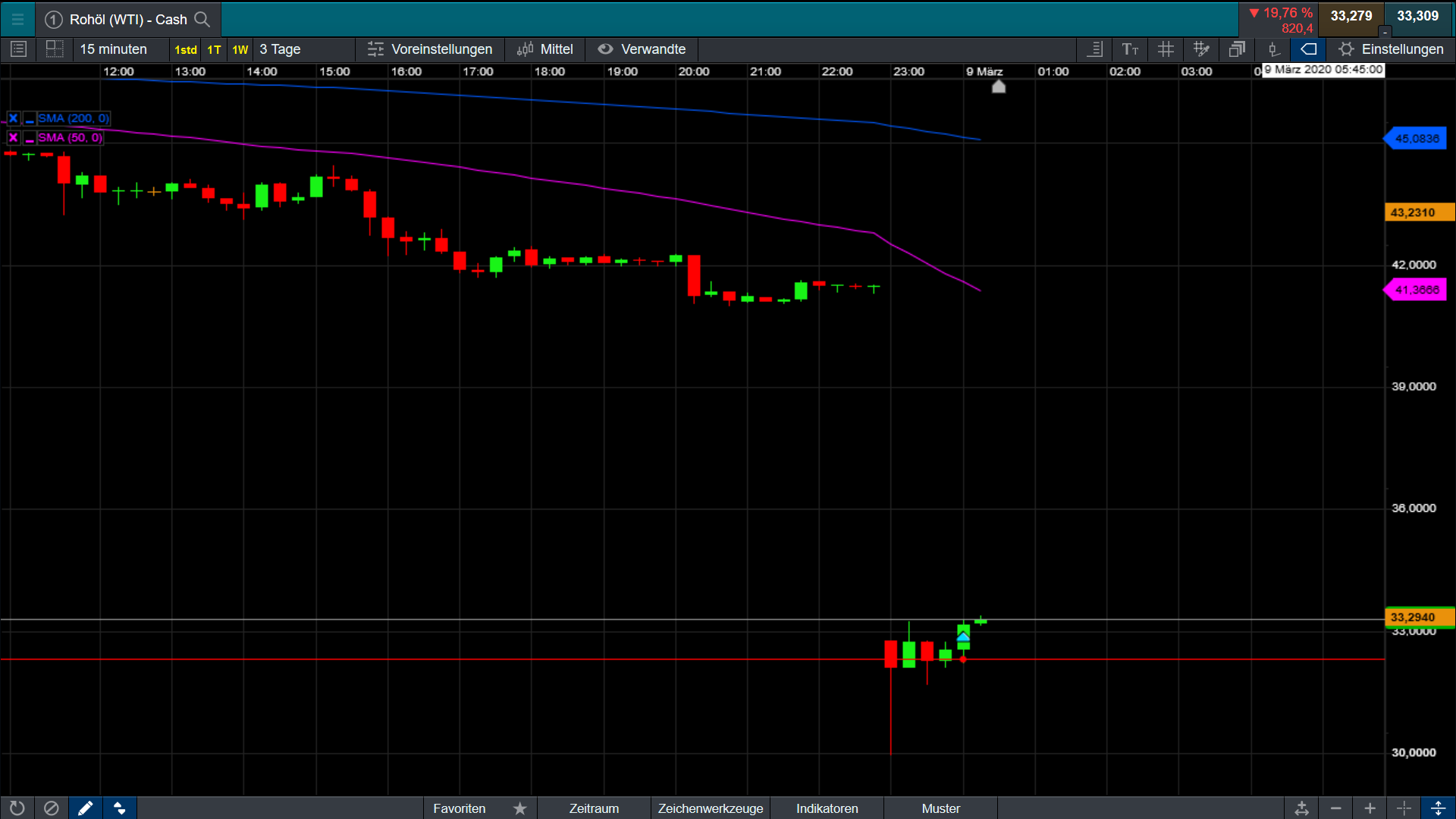The width and height of the screenshot is (1456, 819).
Task: Click the 33,309 buy price box
Action: click(1417, 17)
